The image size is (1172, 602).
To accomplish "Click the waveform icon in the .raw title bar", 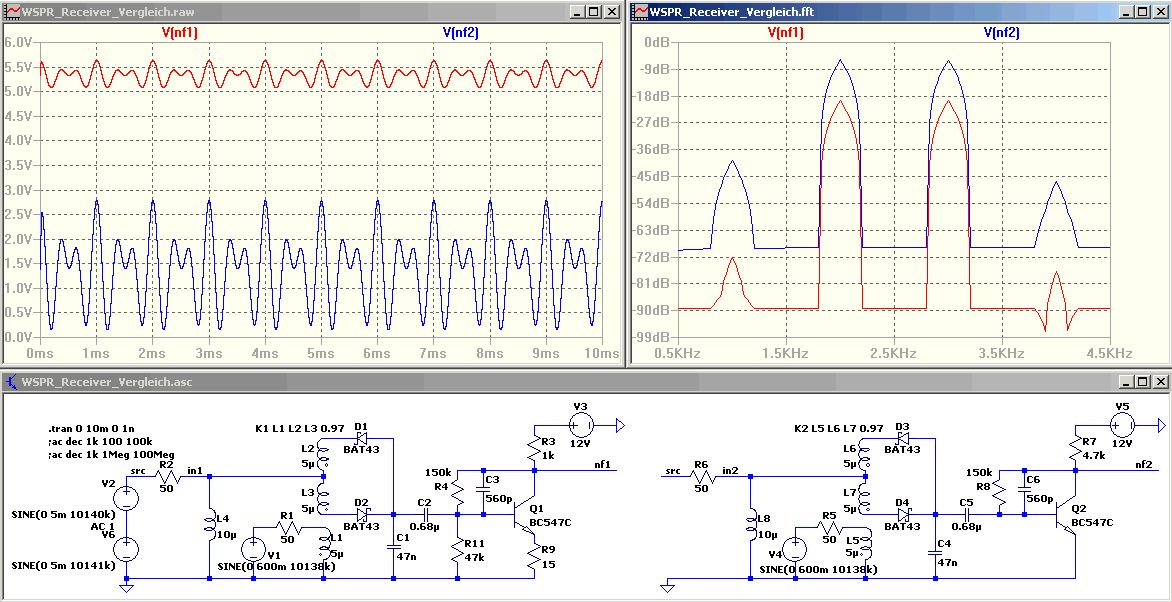I will (x=12, y=11).
